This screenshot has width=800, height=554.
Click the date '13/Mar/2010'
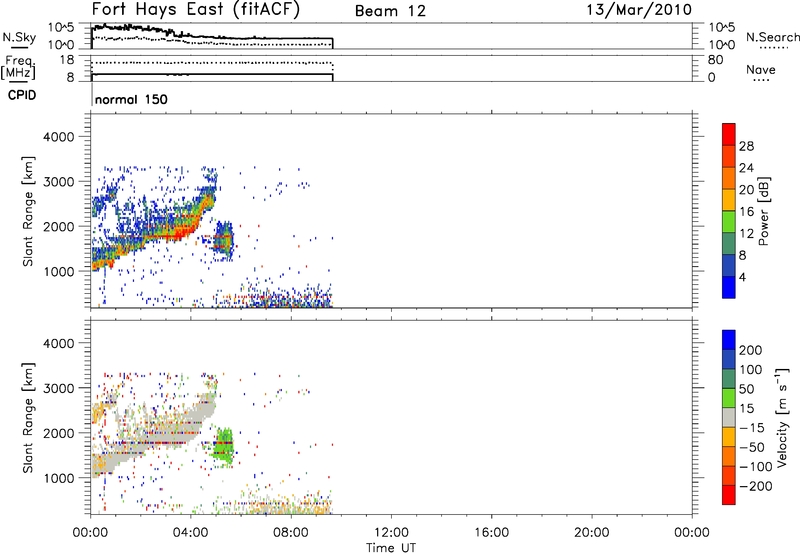point(639,9)
